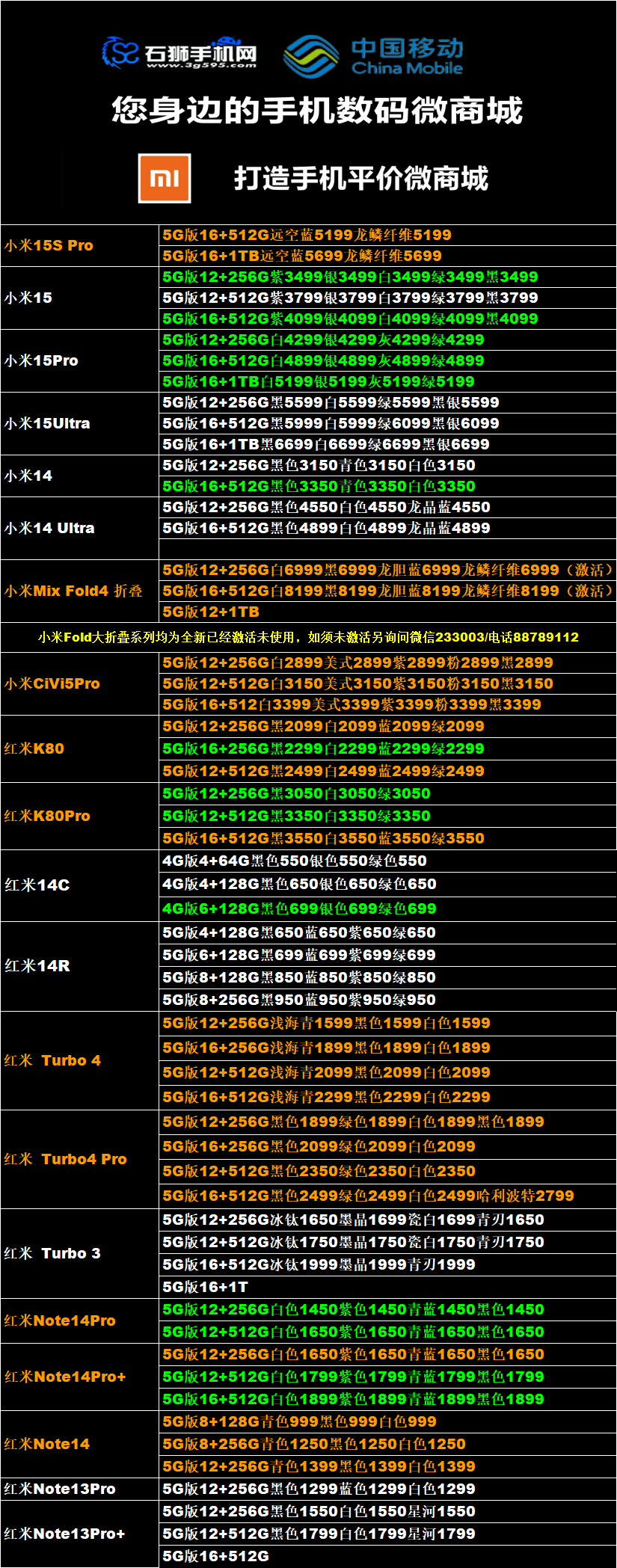Screen dimensions: 617x1568
Task: Click the 5G版16+1T row
Action: 388,1287
